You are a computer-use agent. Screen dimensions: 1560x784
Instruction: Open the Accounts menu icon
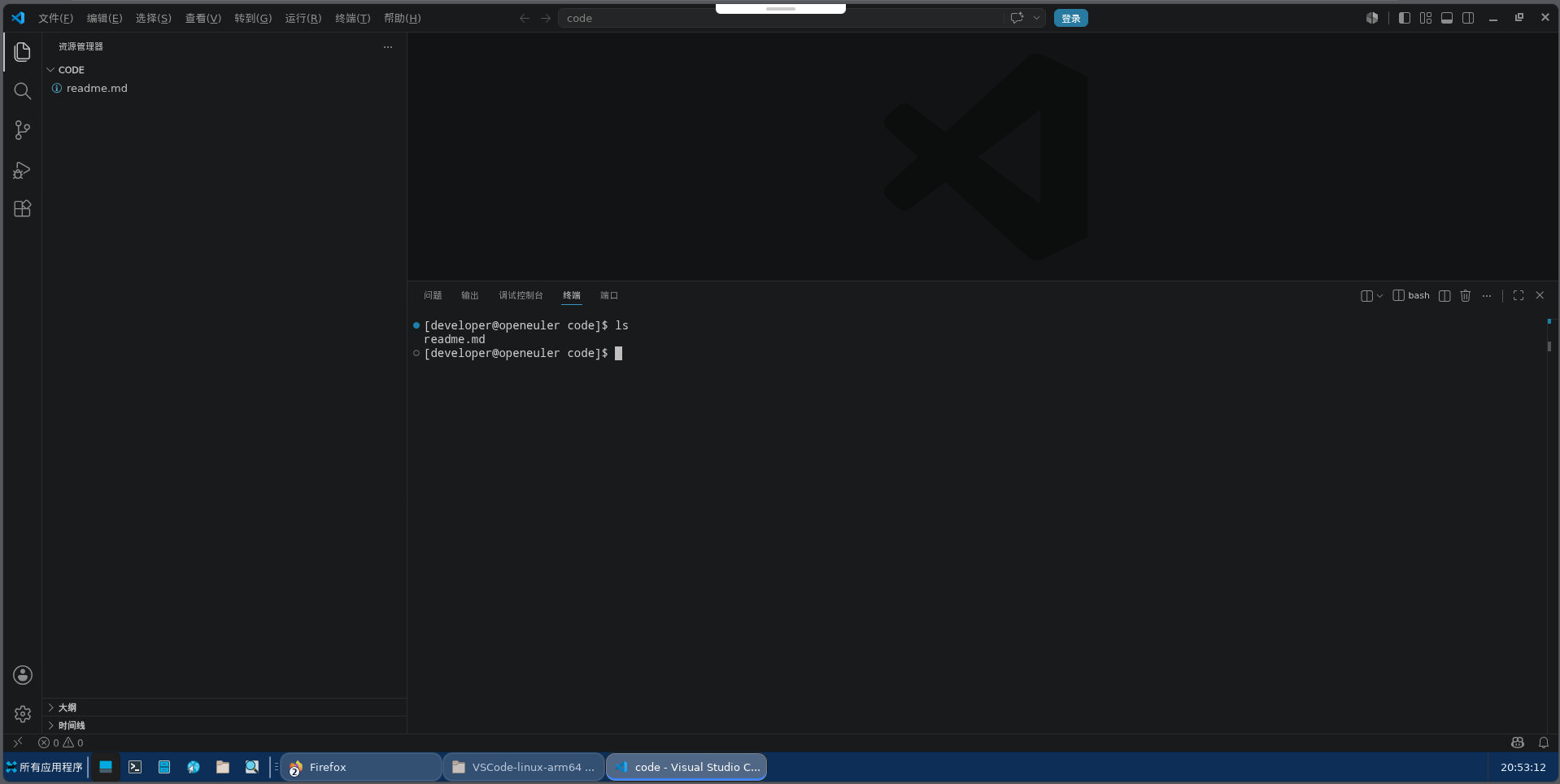coord(23,675)
